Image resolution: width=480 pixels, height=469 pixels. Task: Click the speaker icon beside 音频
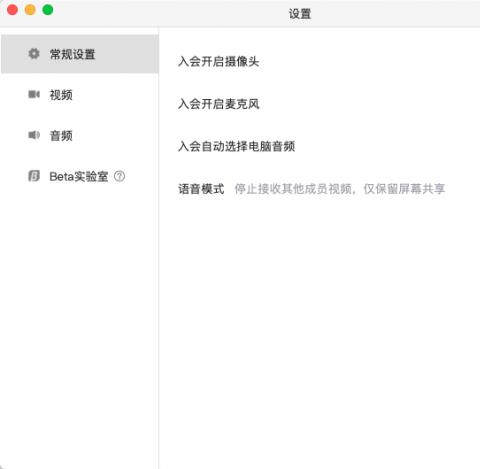point(34,135)
